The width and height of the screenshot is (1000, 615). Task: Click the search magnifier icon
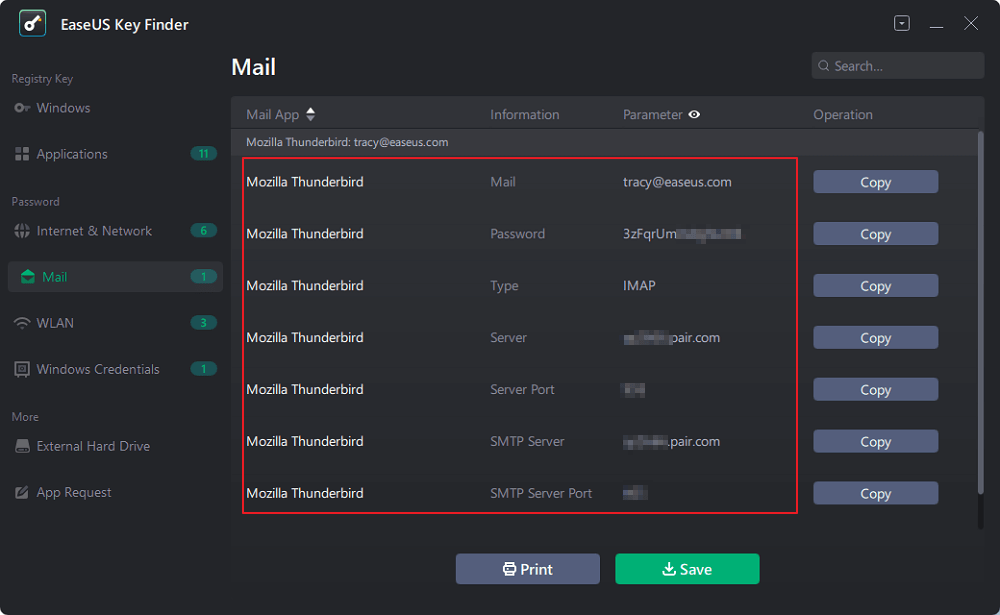[824, 66]
